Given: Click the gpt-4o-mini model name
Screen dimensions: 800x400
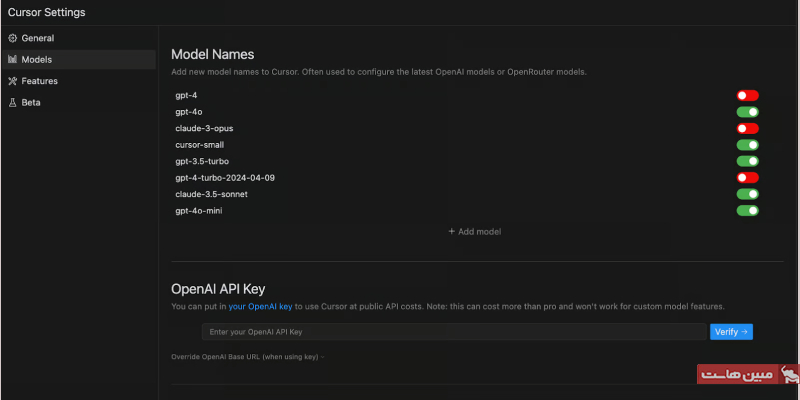Looking at the screenshot, I should 198,211.
